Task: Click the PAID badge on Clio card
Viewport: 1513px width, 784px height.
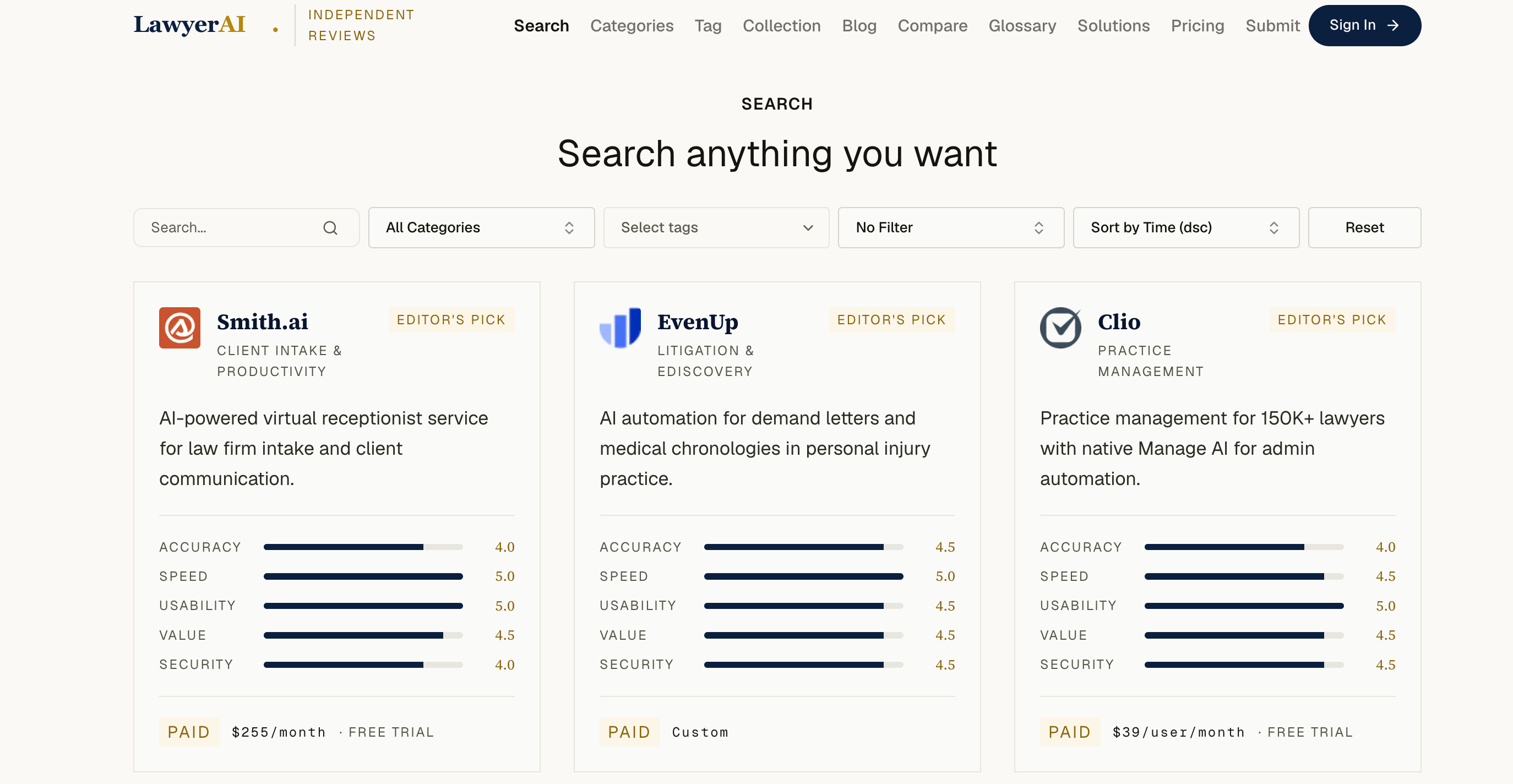Action: point(1070,732)
